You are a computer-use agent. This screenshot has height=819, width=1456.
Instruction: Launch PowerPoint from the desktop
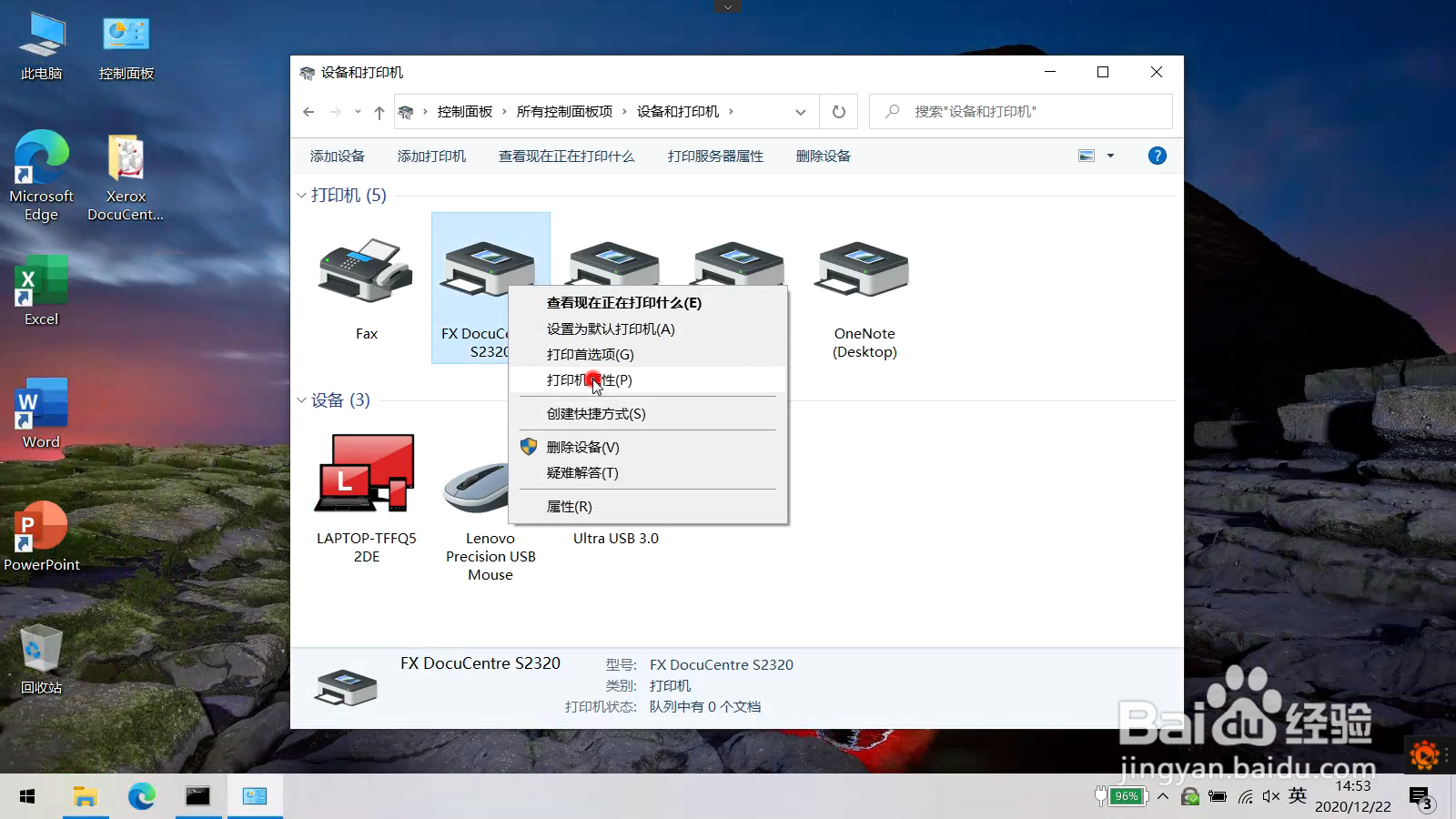[x=41, y=526]
